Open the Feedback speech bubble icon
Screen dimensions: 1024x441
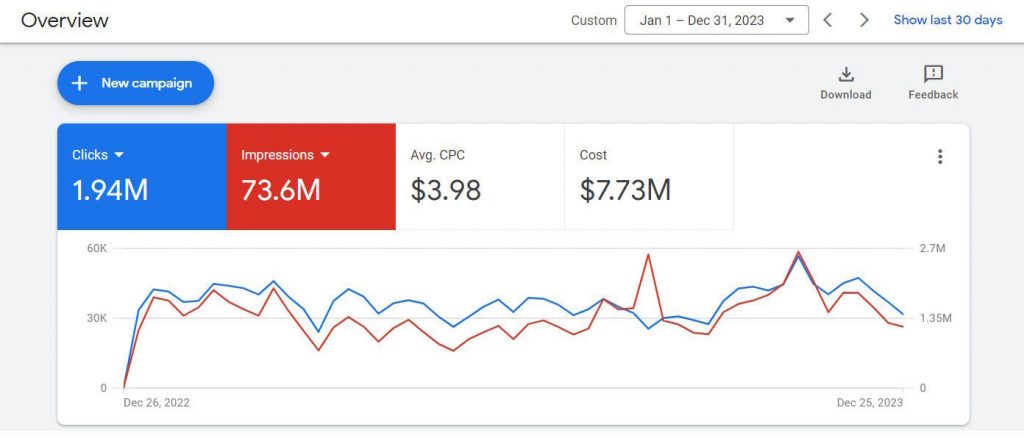point(933,75)
